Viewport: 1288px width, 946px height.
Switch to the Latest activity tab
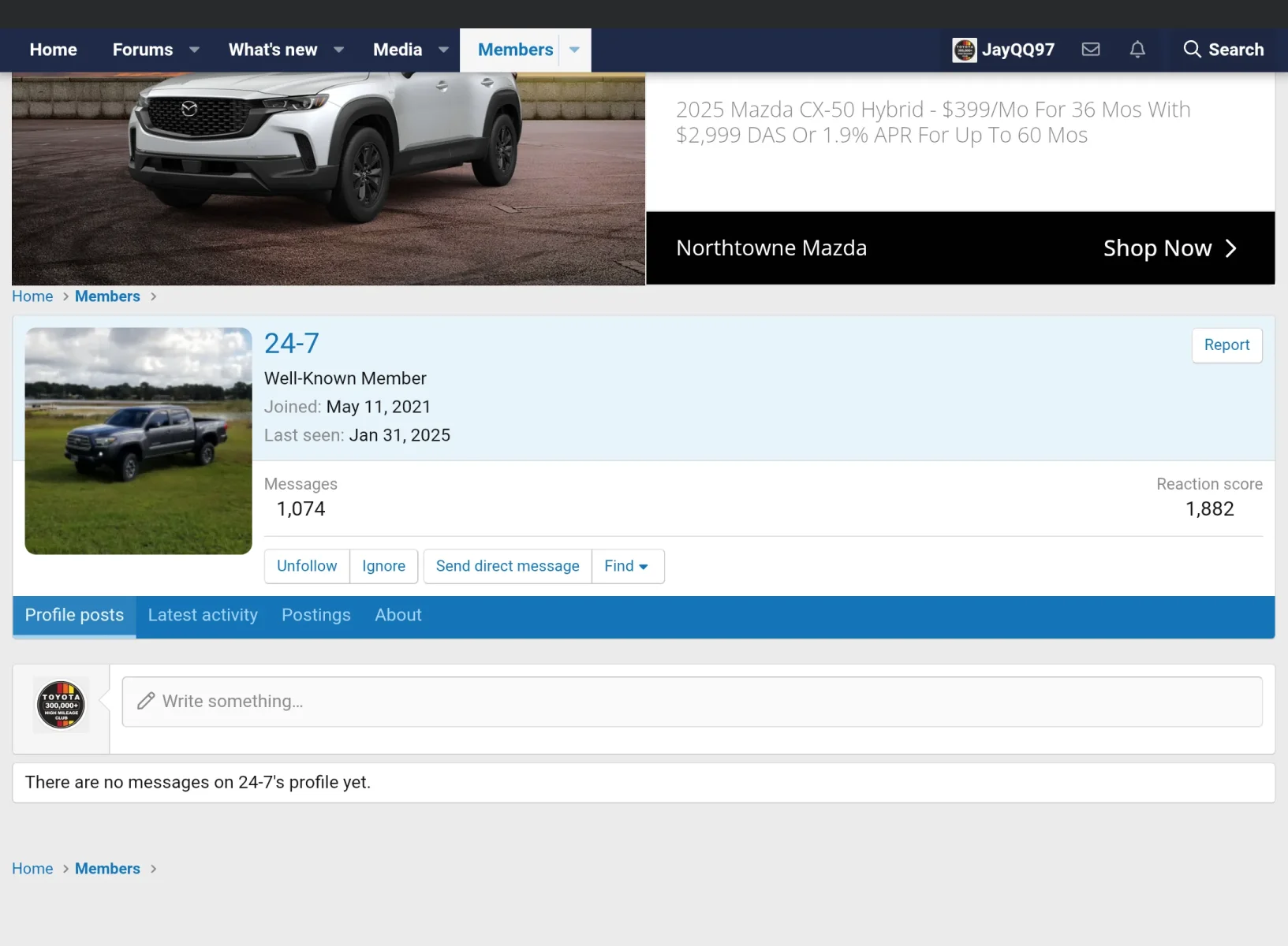(x=203, y=616)
